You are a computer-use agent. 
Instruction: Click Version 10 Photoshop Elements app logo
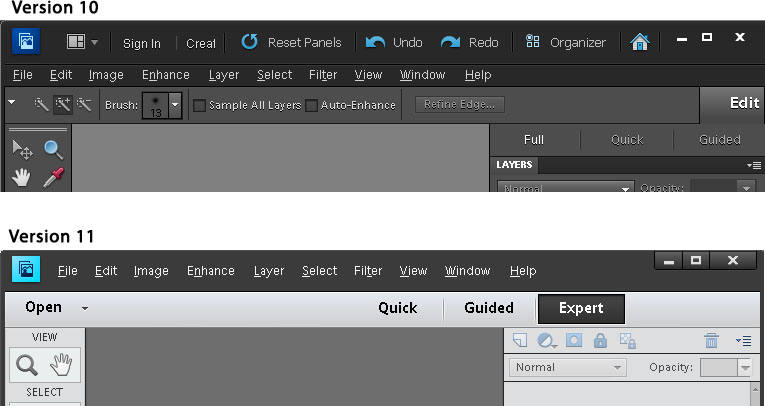[26, 41]
